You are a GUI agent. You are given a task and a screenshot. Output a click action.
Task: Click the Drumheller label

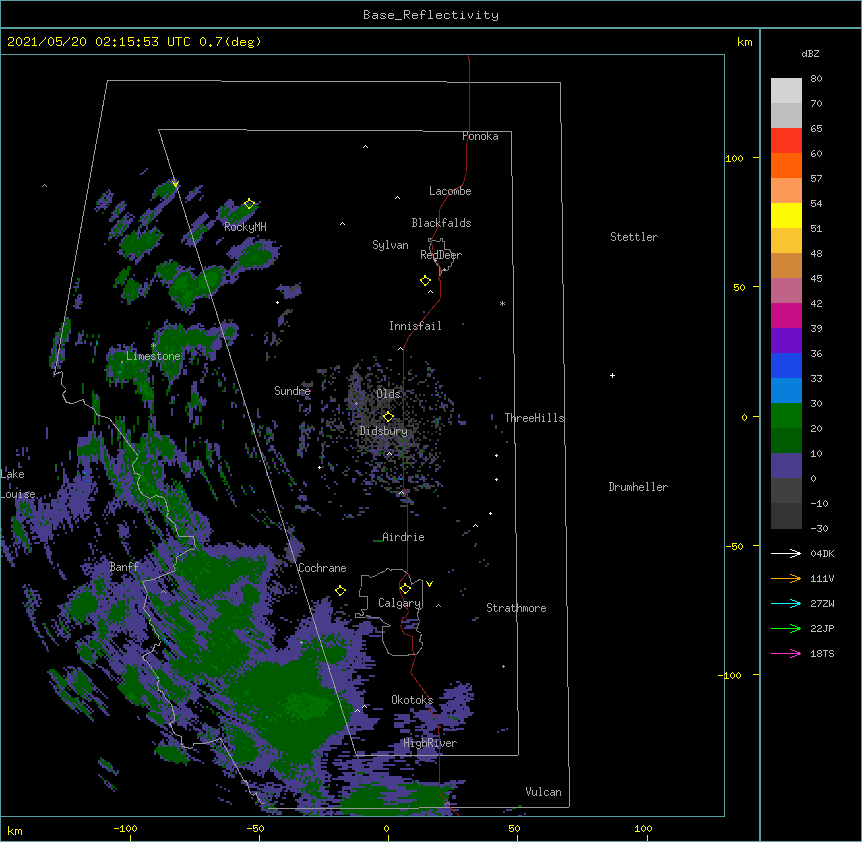(x=638, y=487)
